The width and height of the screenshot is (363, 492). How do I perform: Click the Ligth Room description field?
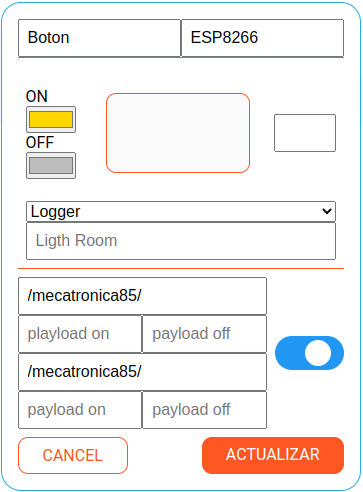point(181,241)
